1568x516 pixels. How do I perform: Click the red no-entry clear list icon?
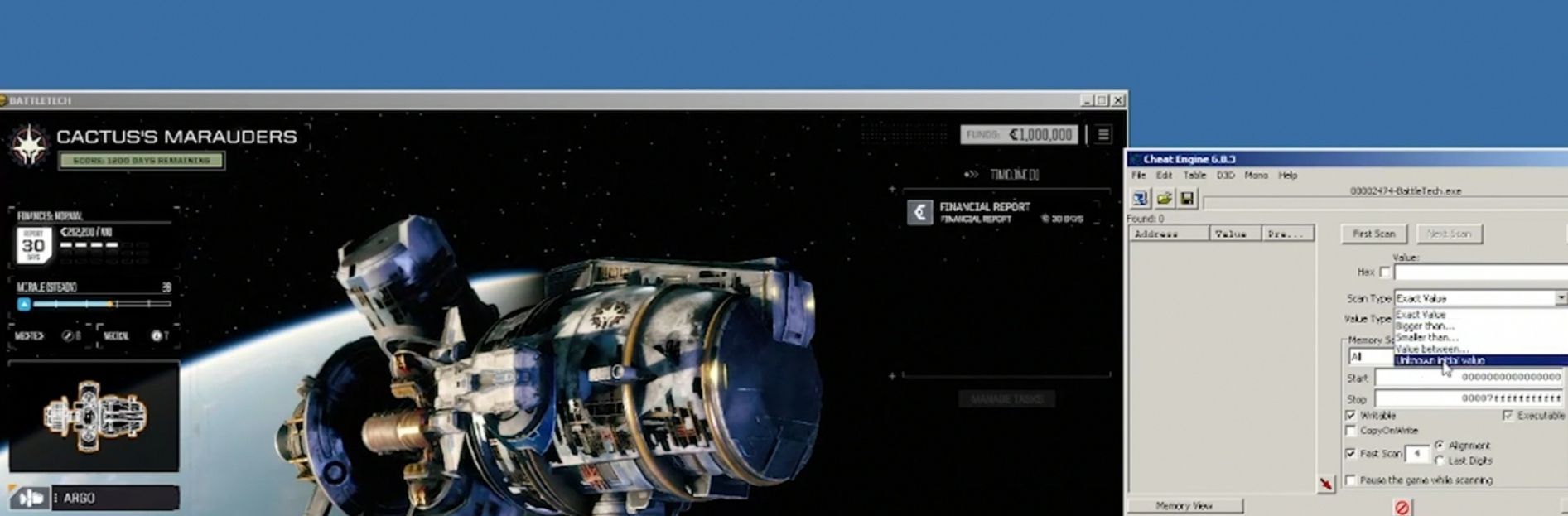tap(1402, 507)
